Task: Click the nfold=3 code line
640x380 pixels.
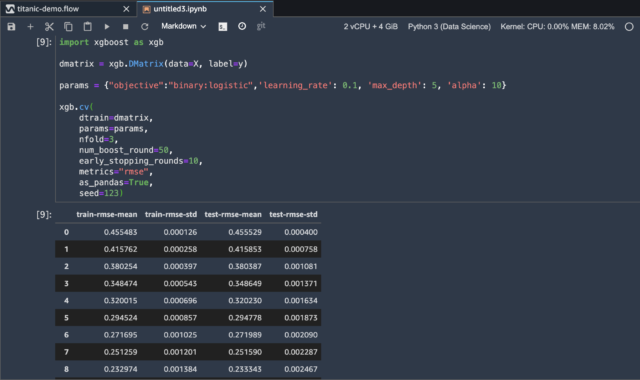Action: (98, 139)
